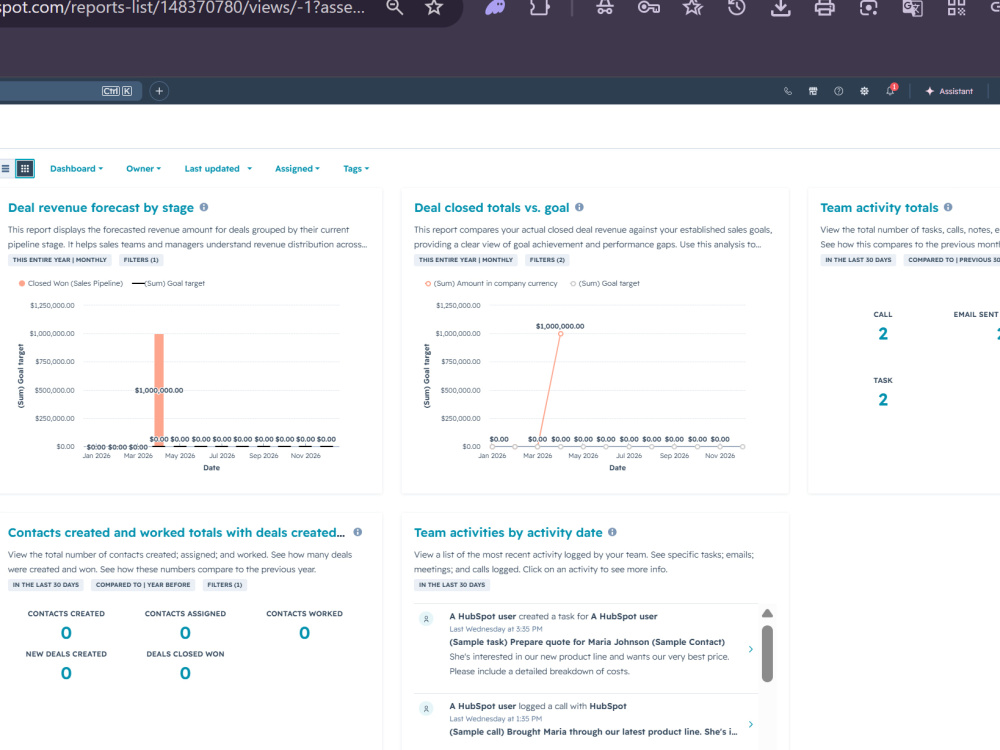
Task: Open info icon beside Contacts created and worked totals
Action: point(358,532)
